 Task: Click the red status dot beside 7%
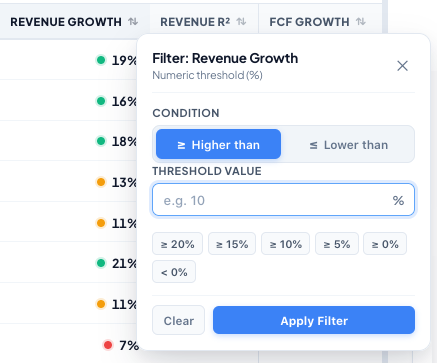pyautogui.click(x=108, y=345)
